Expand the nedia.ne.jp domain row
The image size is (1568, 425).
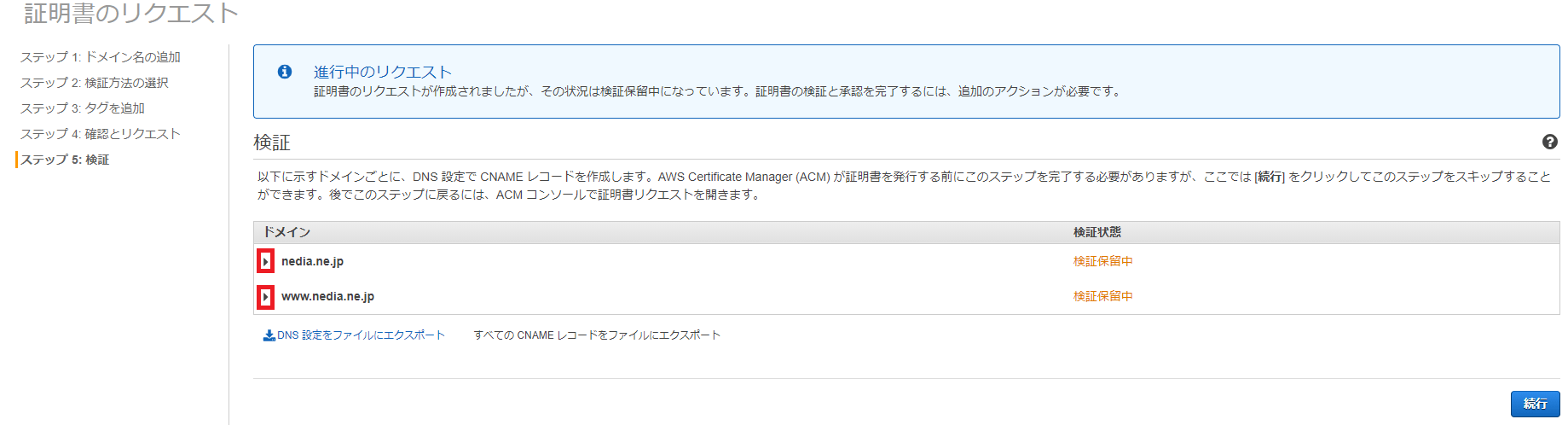265,261
